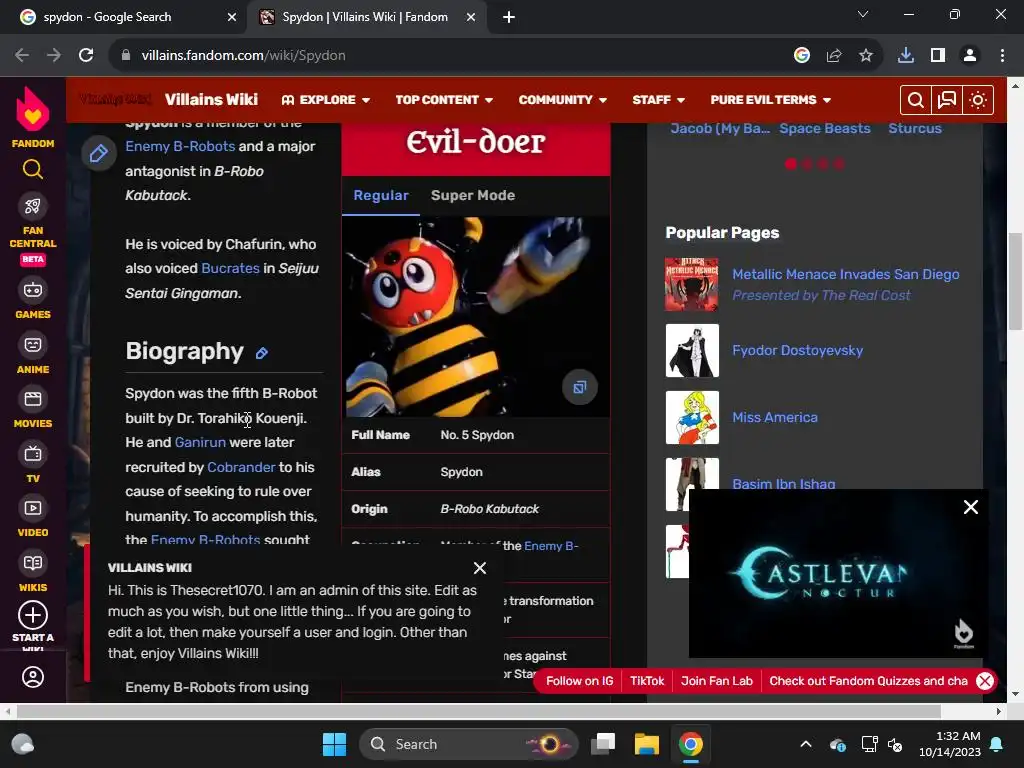Open the Windows Start menu
Image resolution: width=1024 pixels, height=768 pixels.
tap(334, 744)
